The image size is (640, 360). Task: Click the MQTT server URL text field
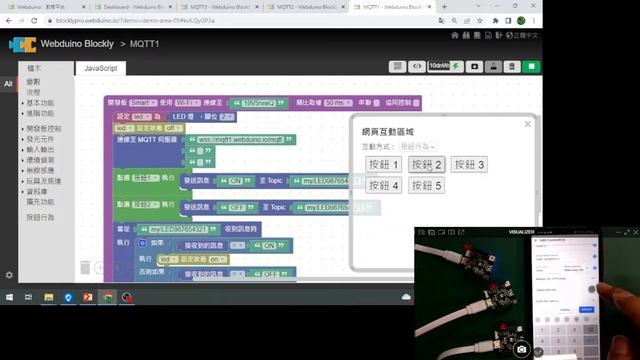tap(241, 140)
